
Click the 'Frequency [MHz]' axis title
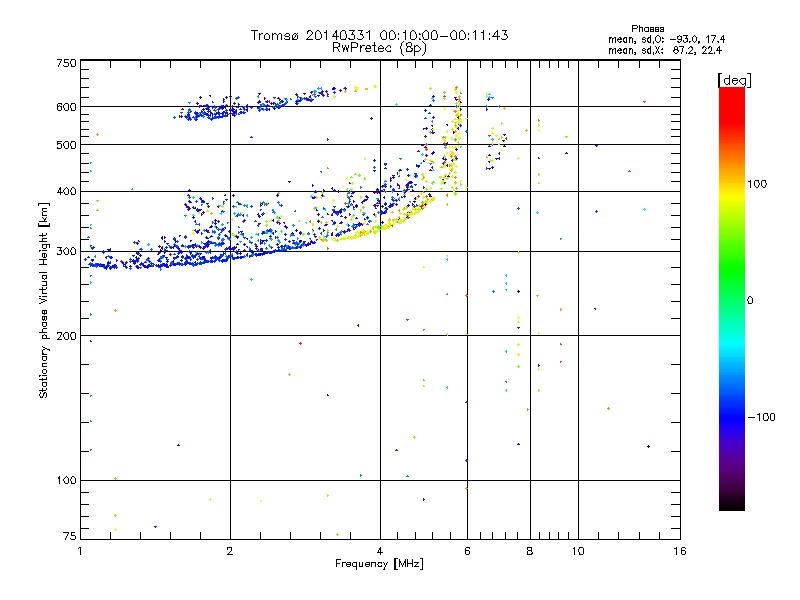(379, 564)
